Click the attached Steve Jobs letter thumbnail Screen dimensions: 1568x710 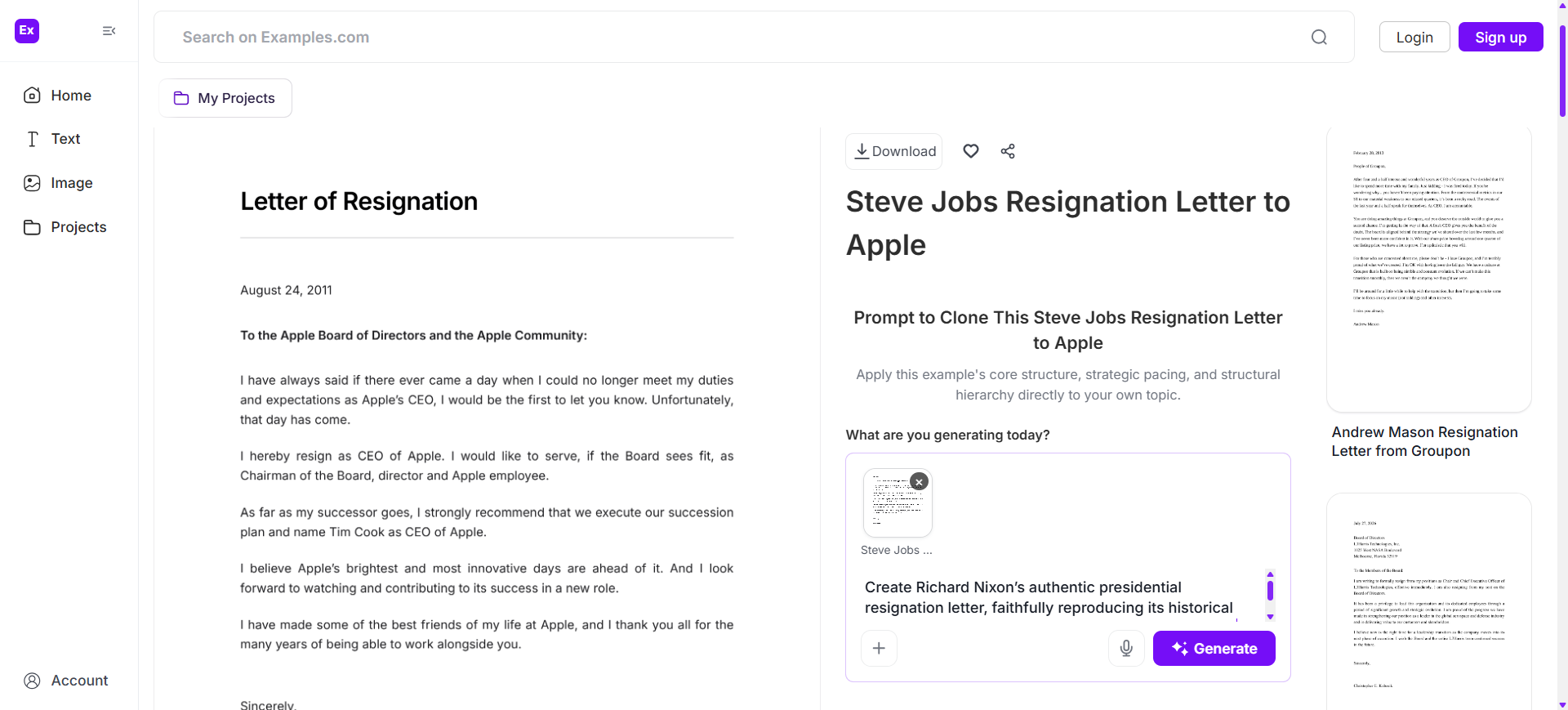point(897,503)
